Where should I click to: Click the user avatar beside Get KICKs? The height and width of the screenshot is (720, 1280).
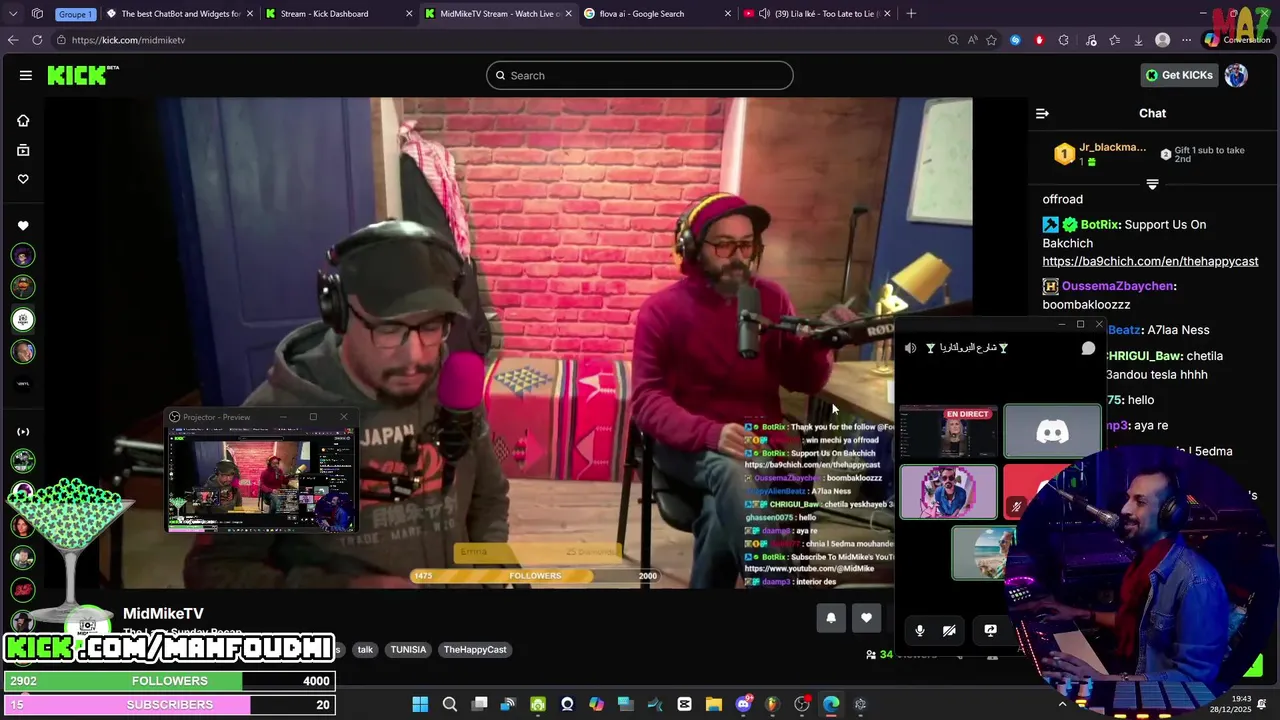(x=1236, y=75)
